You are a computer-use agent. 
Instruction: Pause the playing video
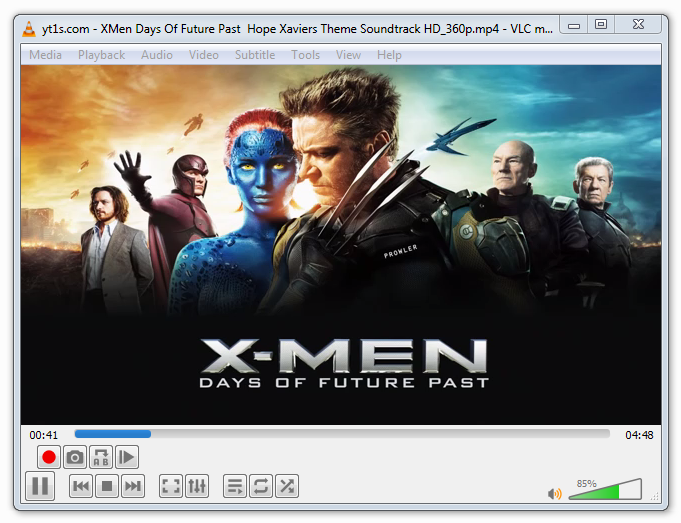40,486
